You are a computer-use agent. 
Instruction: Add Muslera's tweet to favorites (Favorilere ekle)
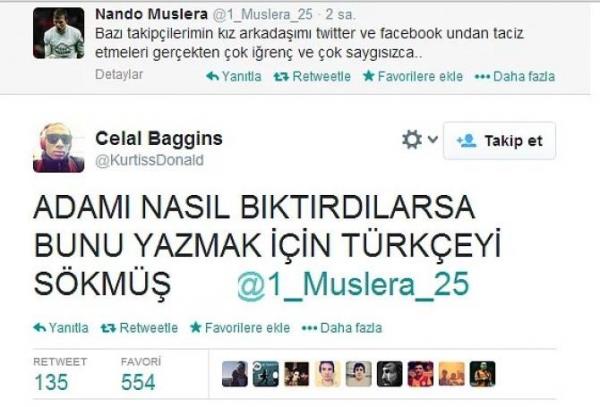pos(413,77)
